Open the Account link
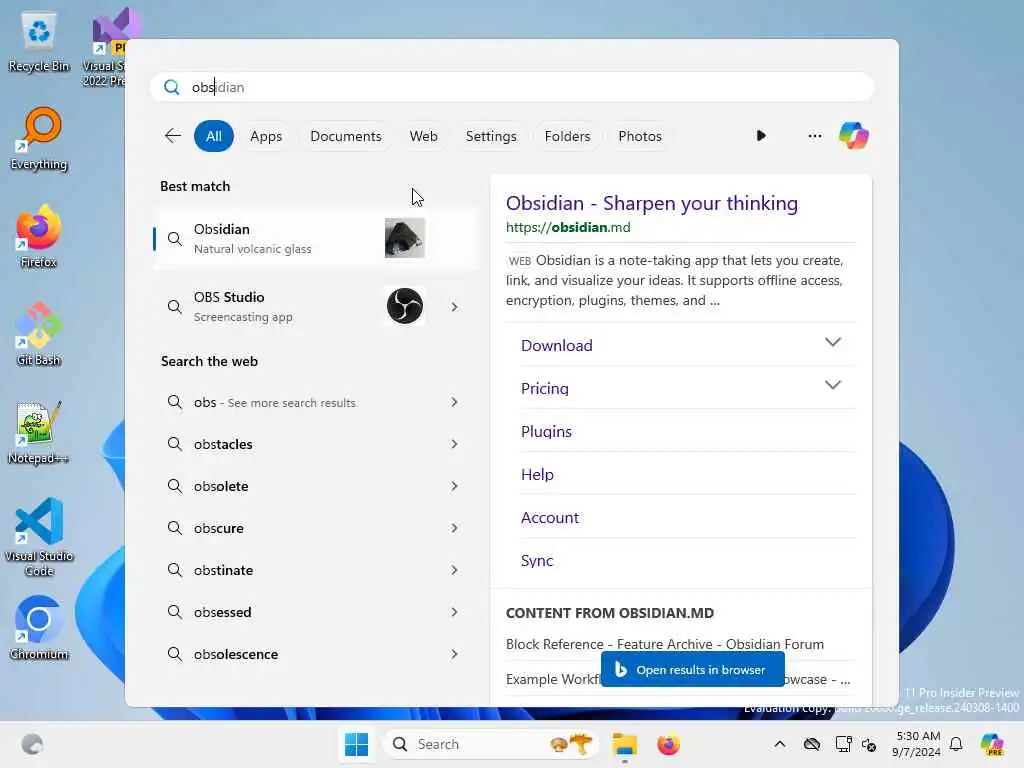Screen dimensions: 1024x768 (x=549, y=518)
